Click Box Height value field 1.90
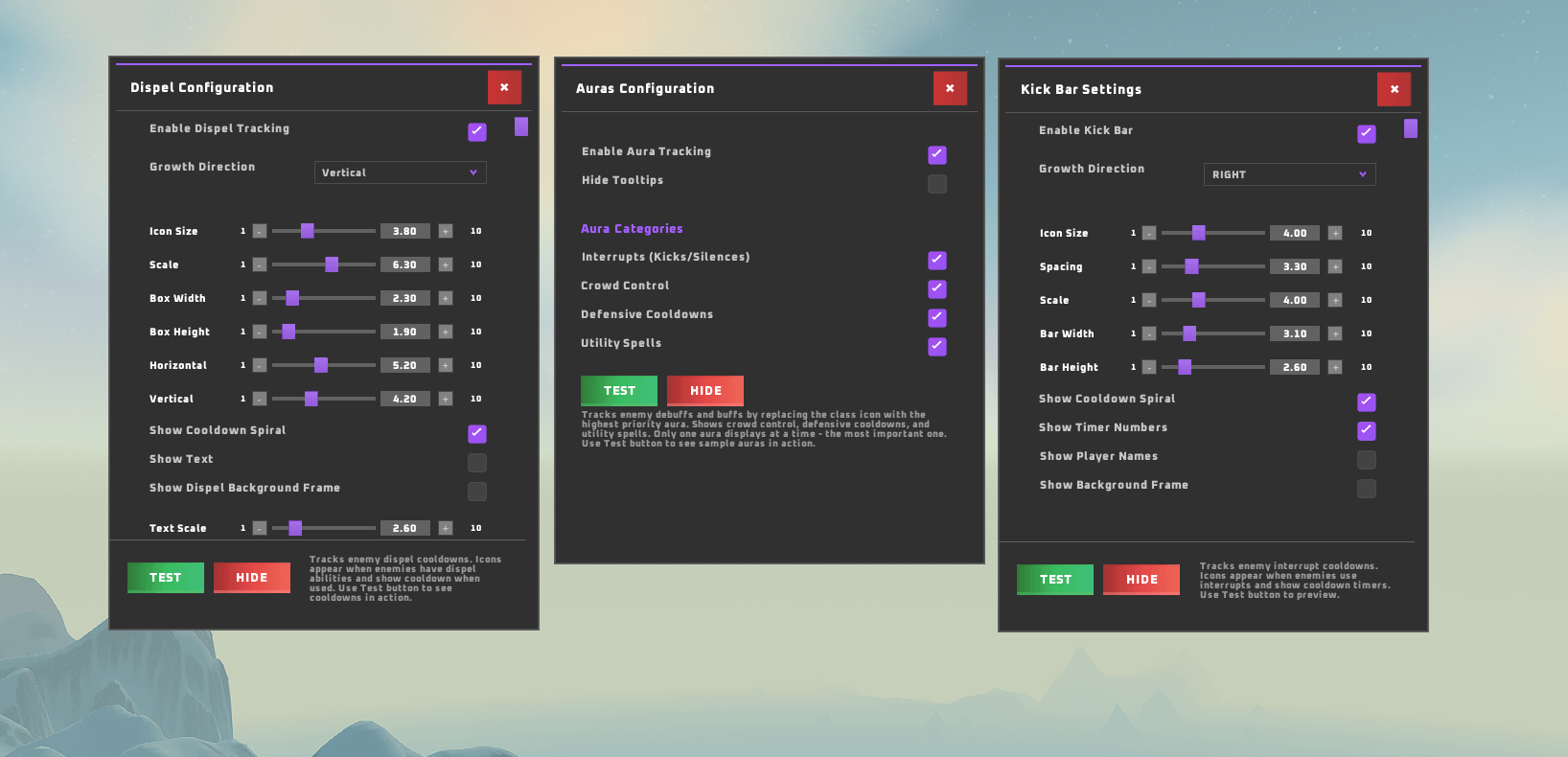The width and height of the screenshot is (1568, 757). point(404,332)
